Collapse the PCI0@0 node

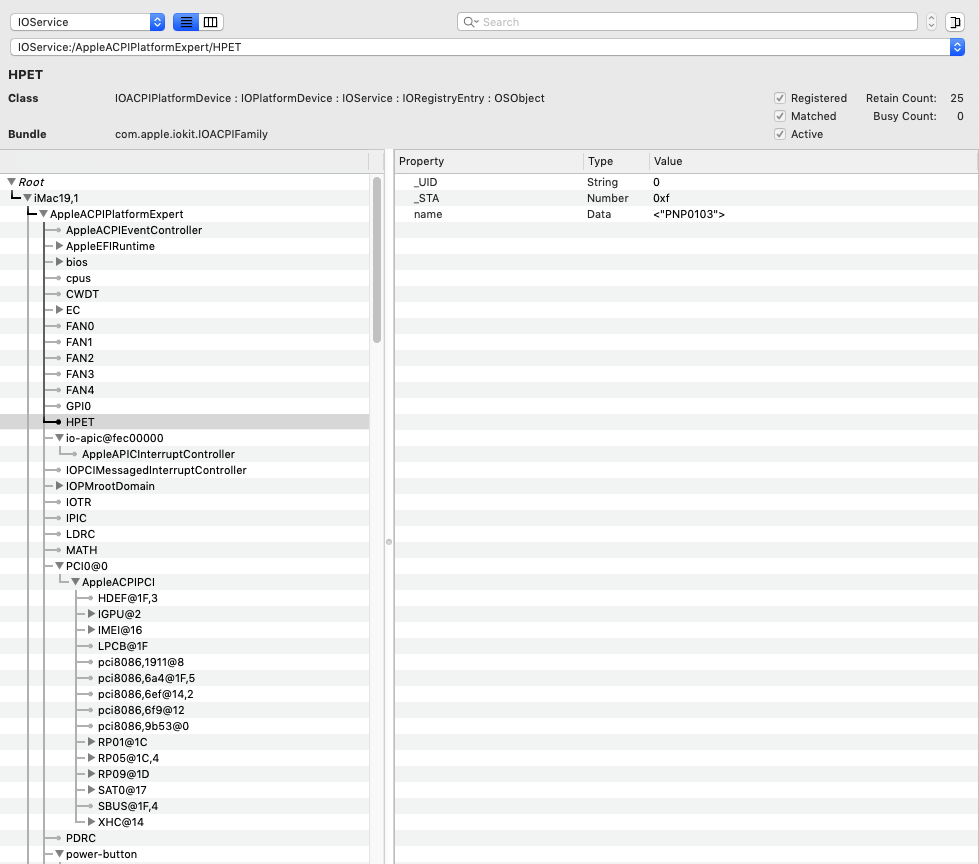pos(59,566)
